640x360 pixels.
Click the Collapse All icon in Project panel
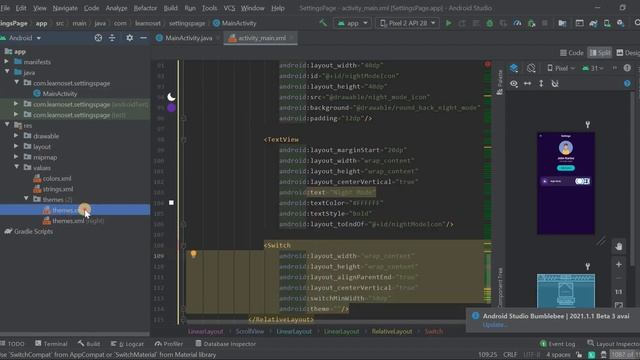click(x=112, y=38)
